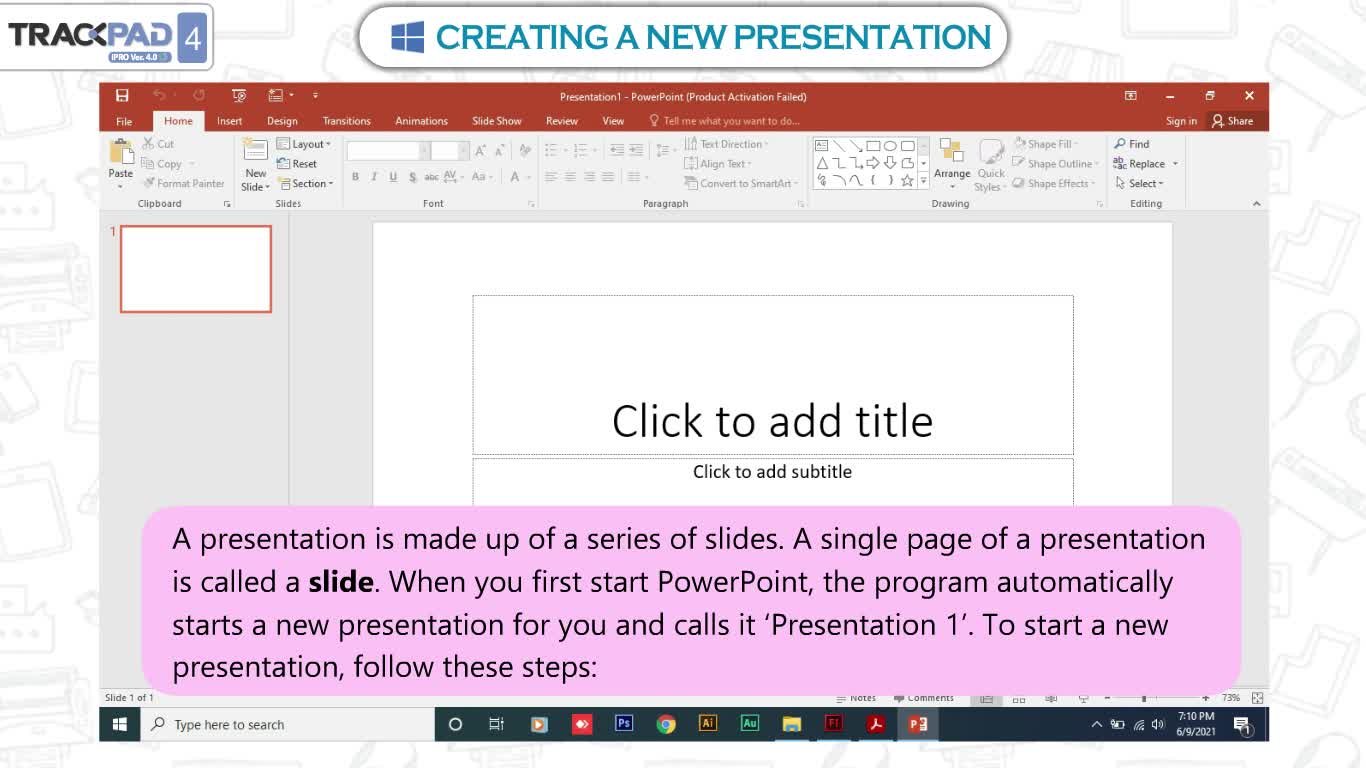Open File Explorer from the taskbar
This screenshot has width=1366, height=768.
pos(792,724)
